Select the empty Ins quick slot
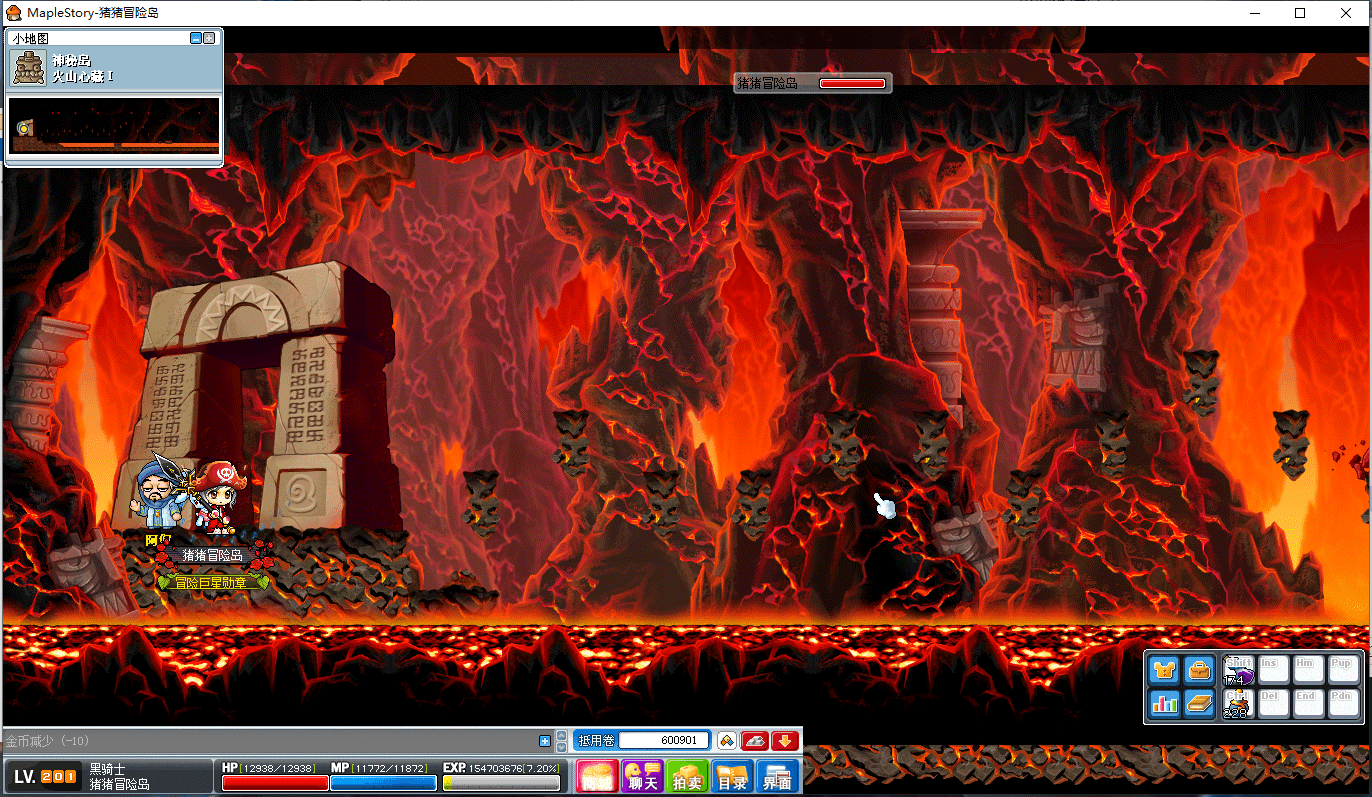This screenshot has width=1372, height=797. click(x=1273, y=670)
